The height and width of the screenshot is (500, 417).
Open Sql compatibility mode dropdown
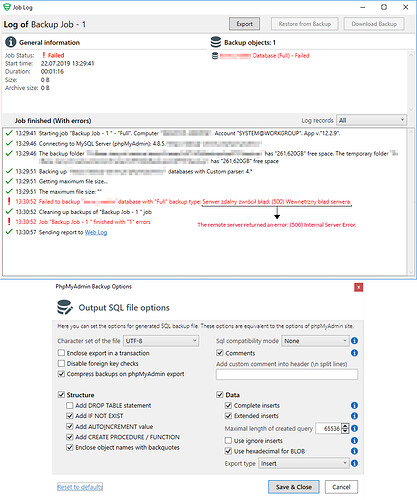pyautogui.click(x=315, y=341)
